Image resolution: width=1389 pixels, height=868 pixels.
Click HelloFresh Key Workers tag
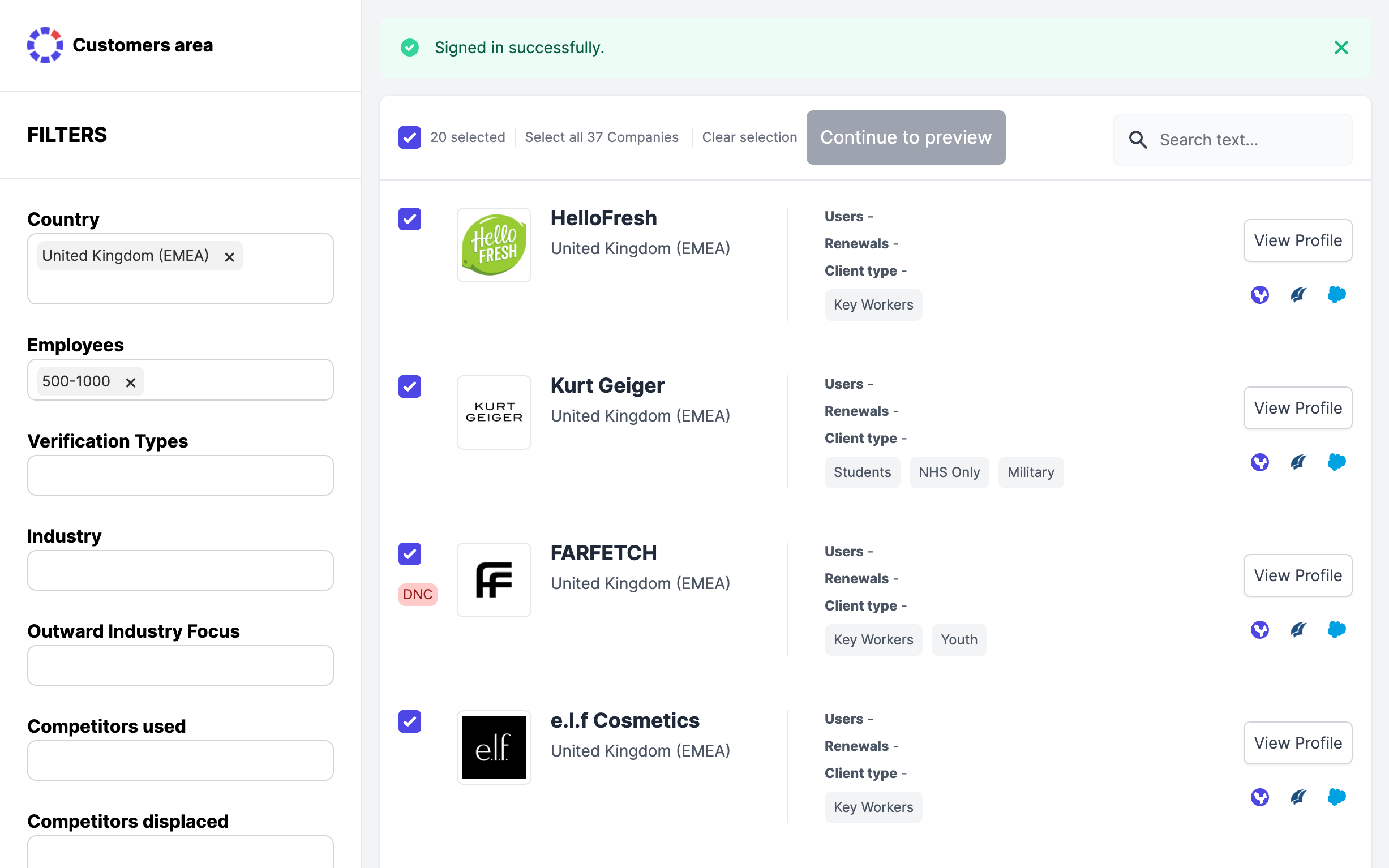[x=873, y=305]
